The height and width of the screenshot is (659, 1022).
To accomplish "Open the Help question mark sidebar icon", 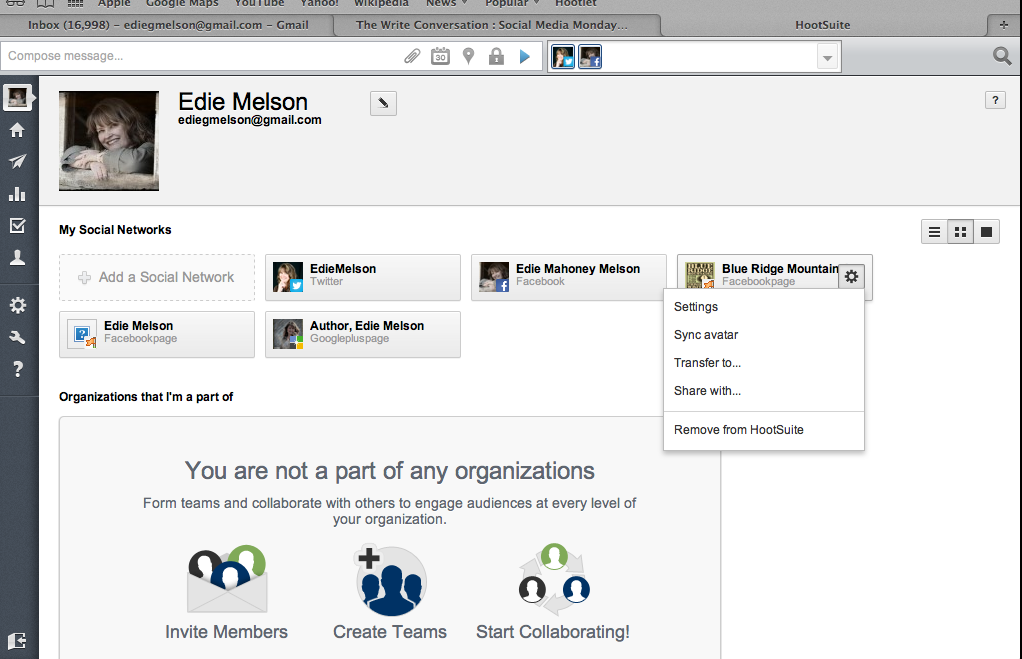I will [18, 369].
